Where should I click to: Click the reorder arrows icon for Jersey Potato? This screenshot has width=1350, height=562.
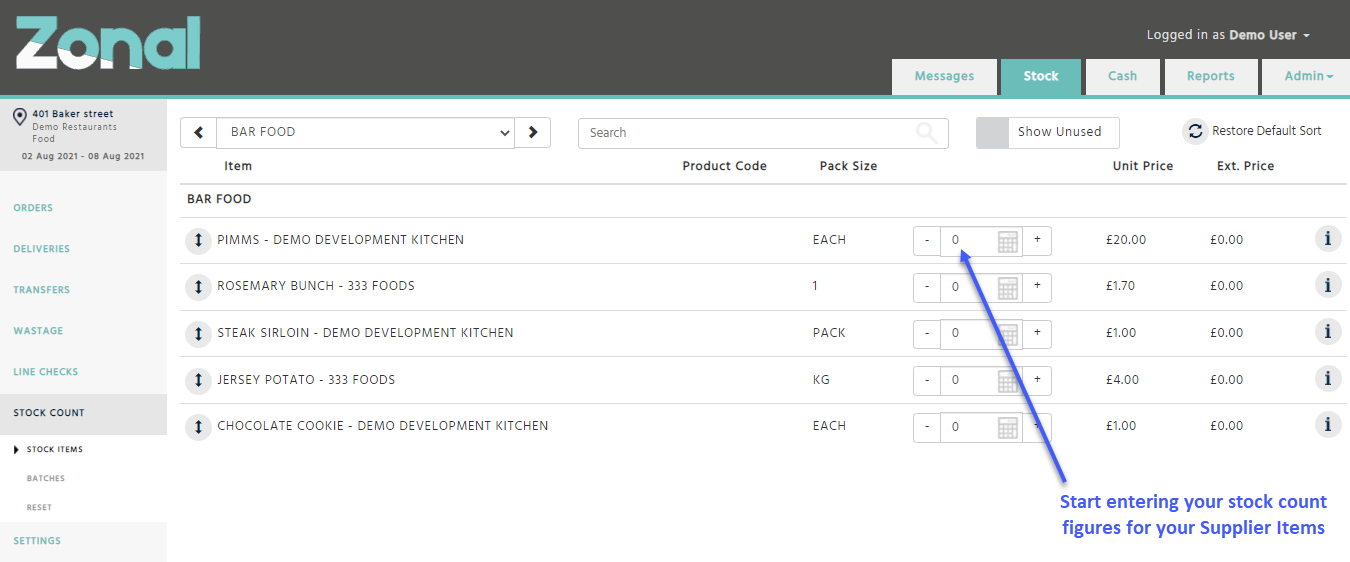[x=198, y=381]
